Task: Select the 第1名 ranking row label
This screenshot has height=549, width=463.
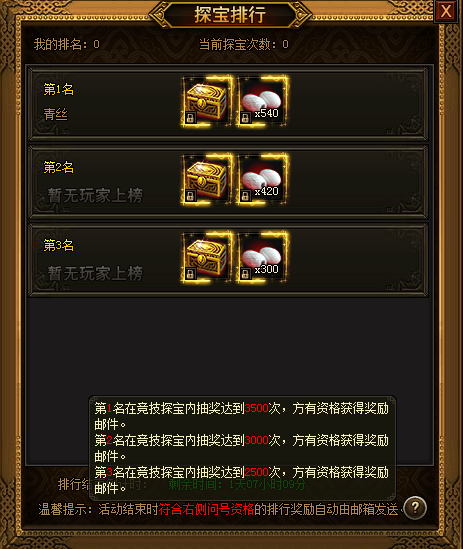Action: (58, 90)
